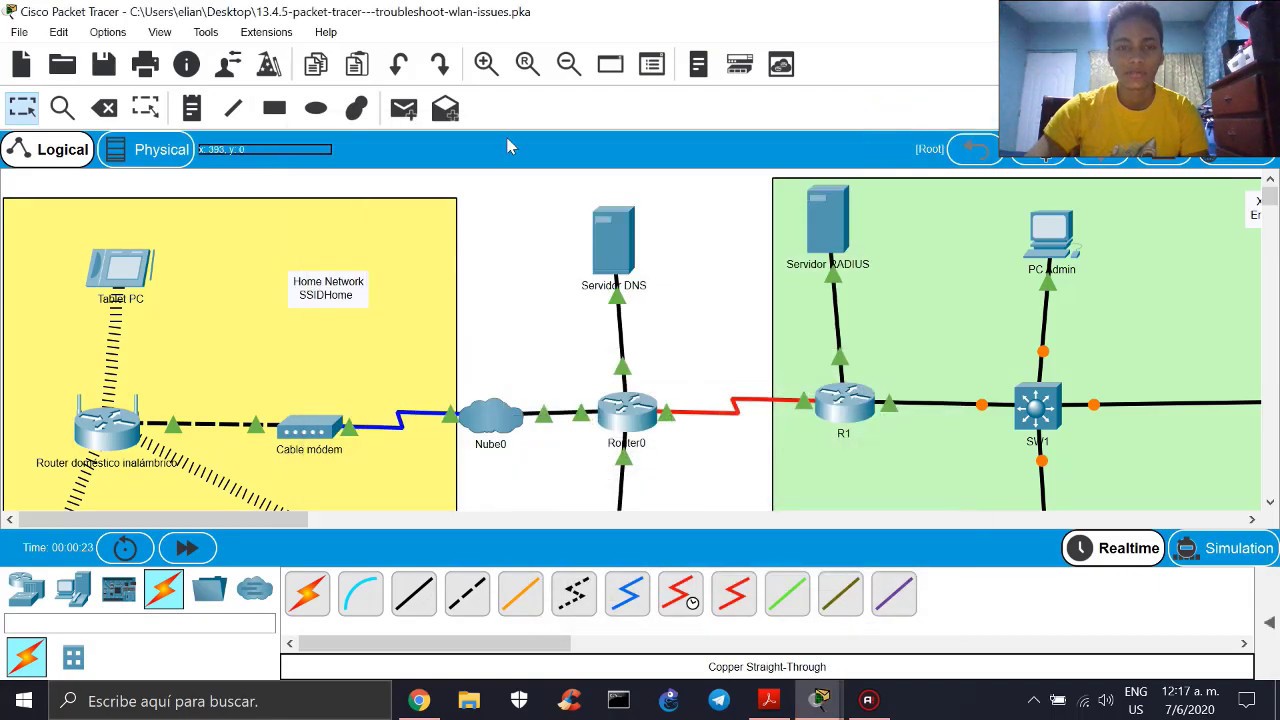Click the Copy icon in toolbar

point(315,65)
